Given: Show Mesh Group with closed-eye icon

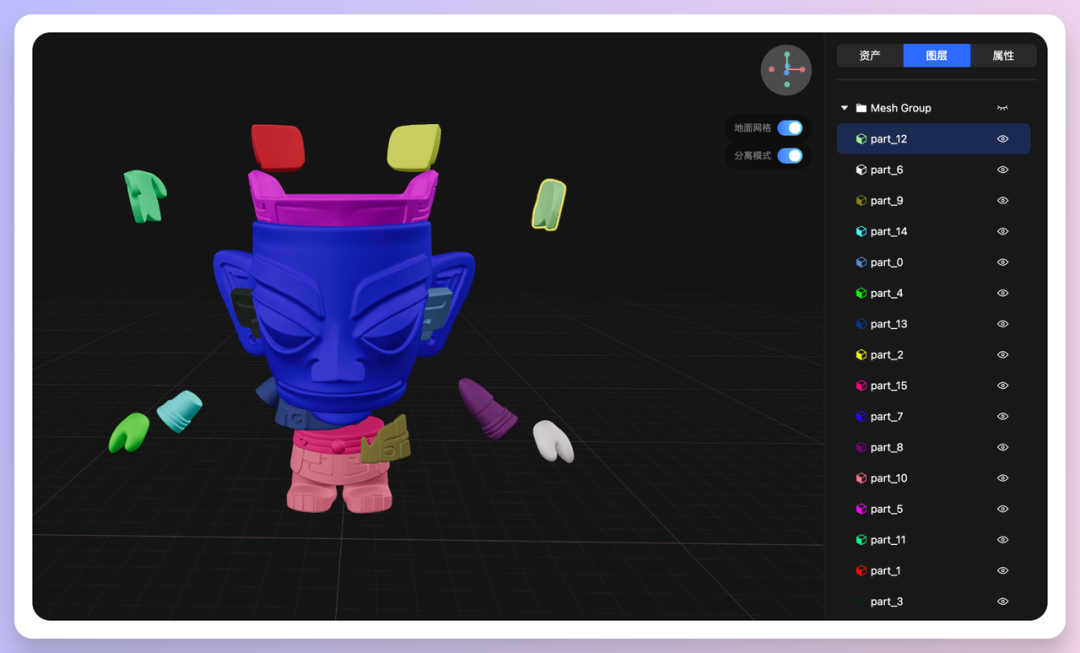Looking at the screenshot, I should (1002, 108).
